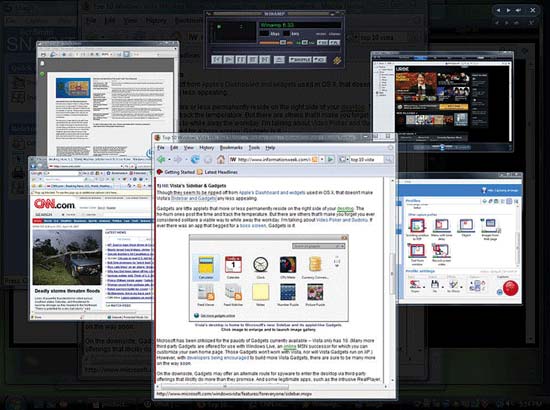Click Winamp's Previous track button

217,60
